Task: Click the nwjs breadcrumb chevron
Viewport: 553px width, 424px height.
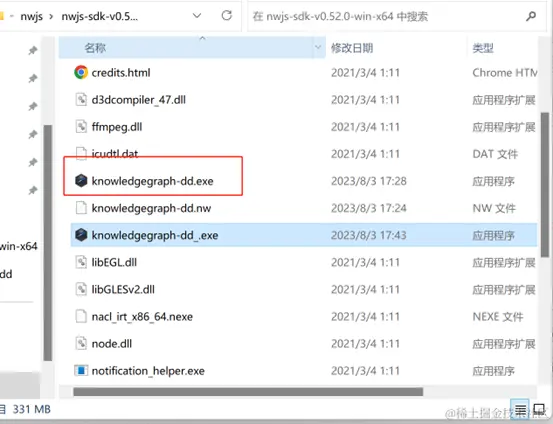Action: [x=51, y=17]
